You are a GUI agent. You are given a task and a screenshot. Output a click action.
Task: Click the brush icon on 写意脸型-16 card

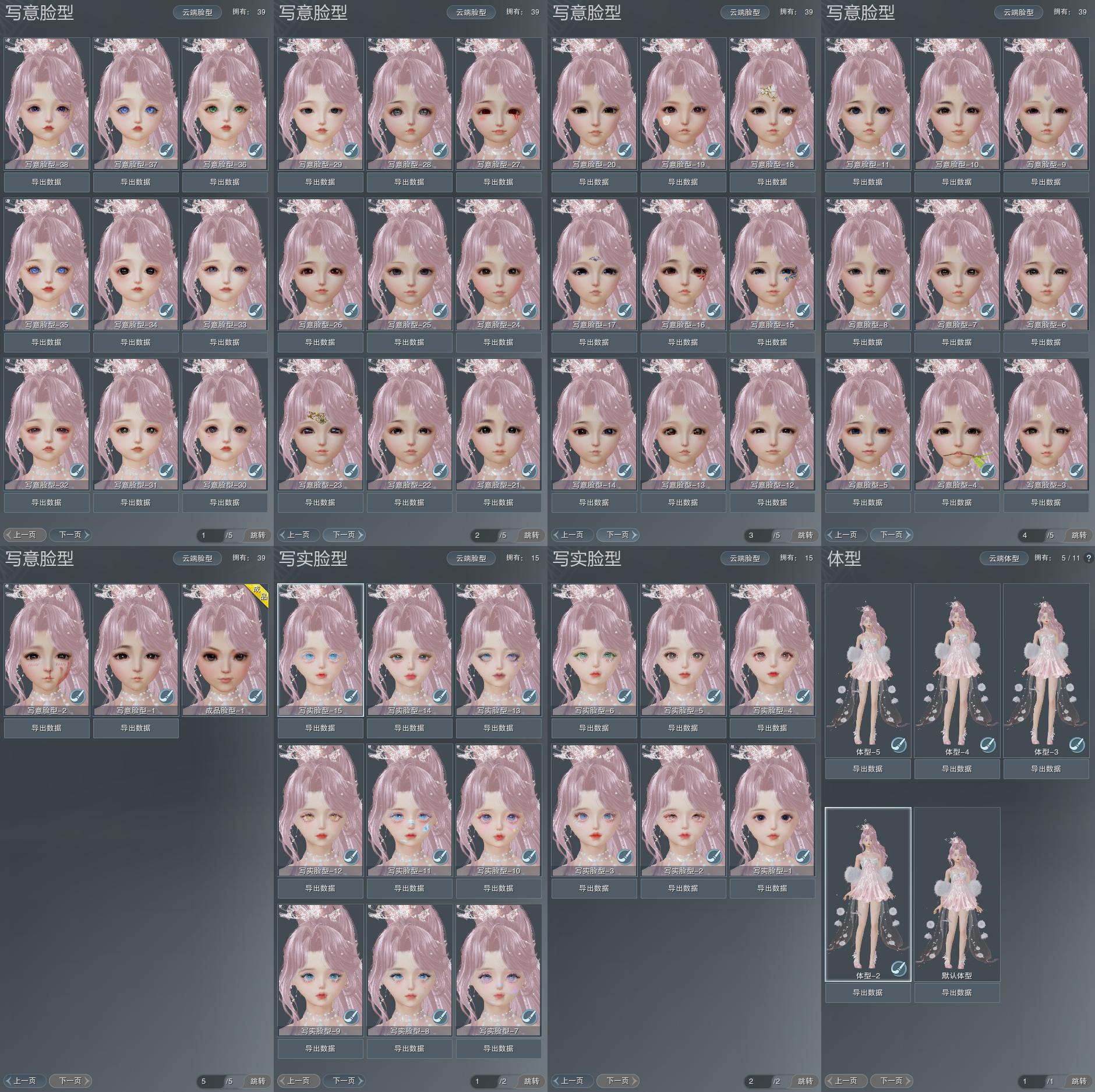(x=714, y=311)
